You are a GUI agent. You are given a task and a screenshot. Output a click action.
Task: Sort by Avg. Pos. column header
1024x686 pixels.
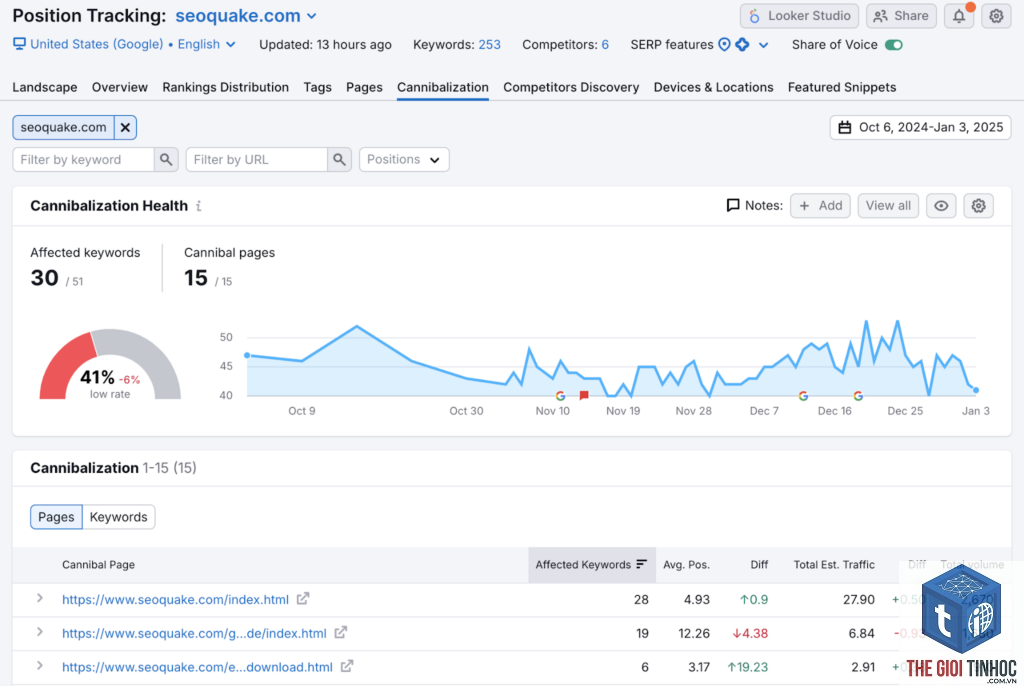686,564
